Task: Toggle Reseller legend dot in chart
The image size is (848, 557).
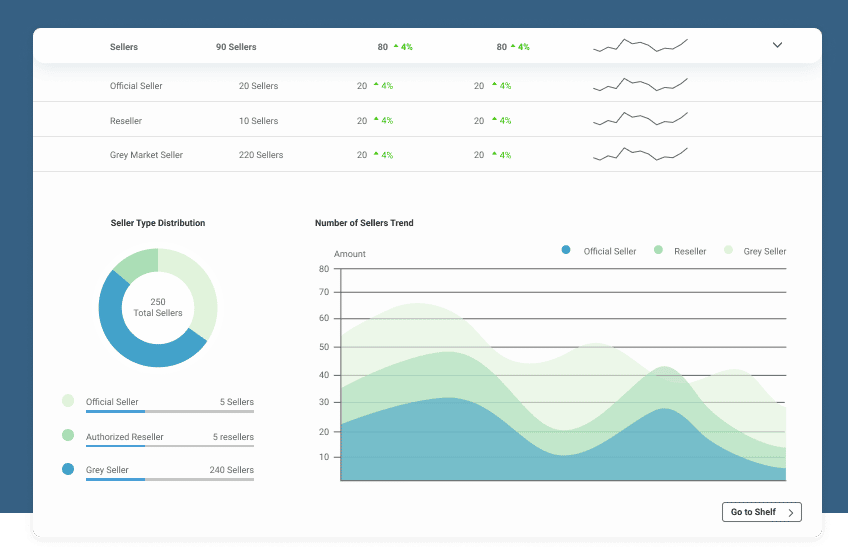Action: point(658,251)
